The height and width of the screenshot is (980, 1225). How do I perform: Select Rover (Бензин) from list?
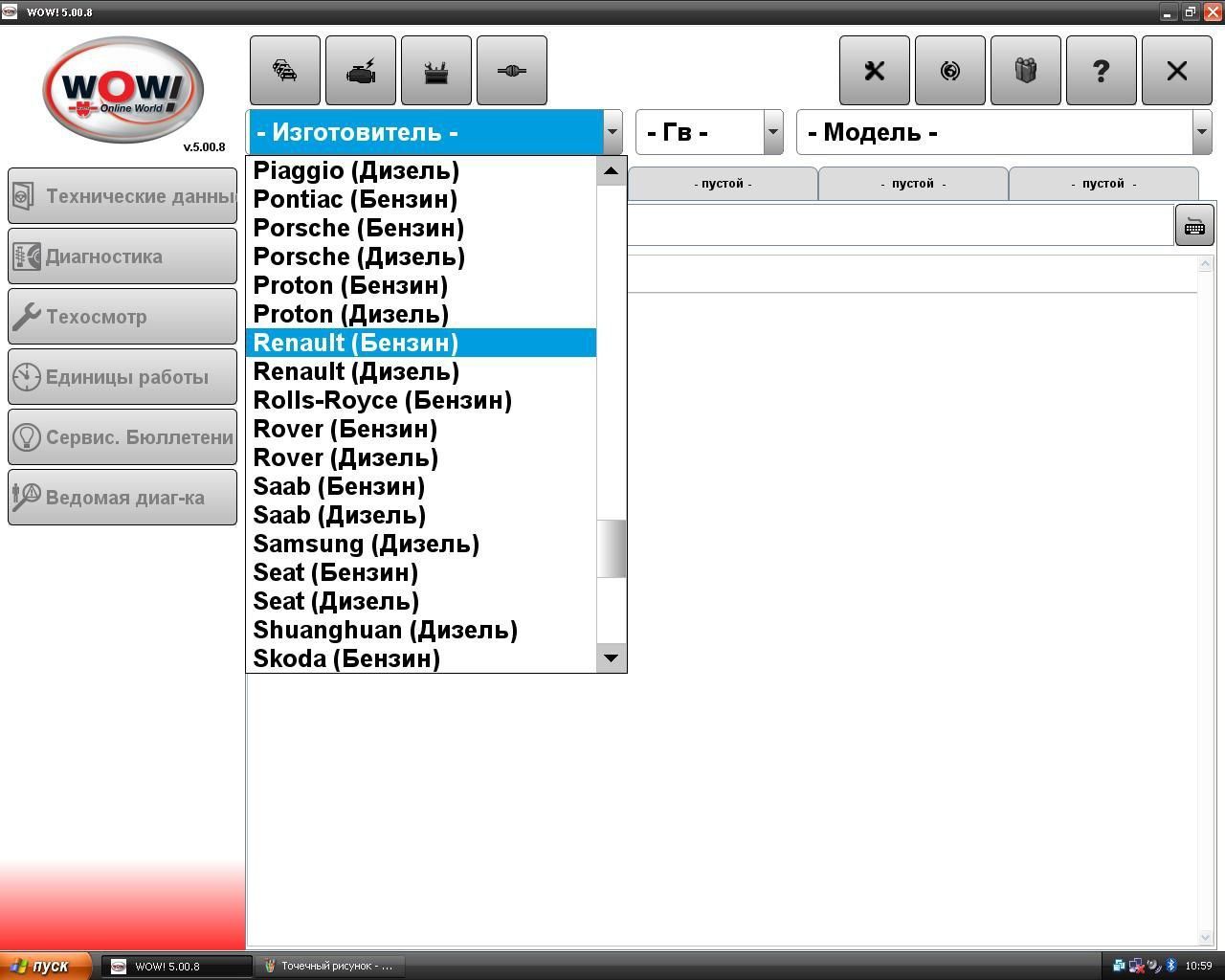pos(421,429)
